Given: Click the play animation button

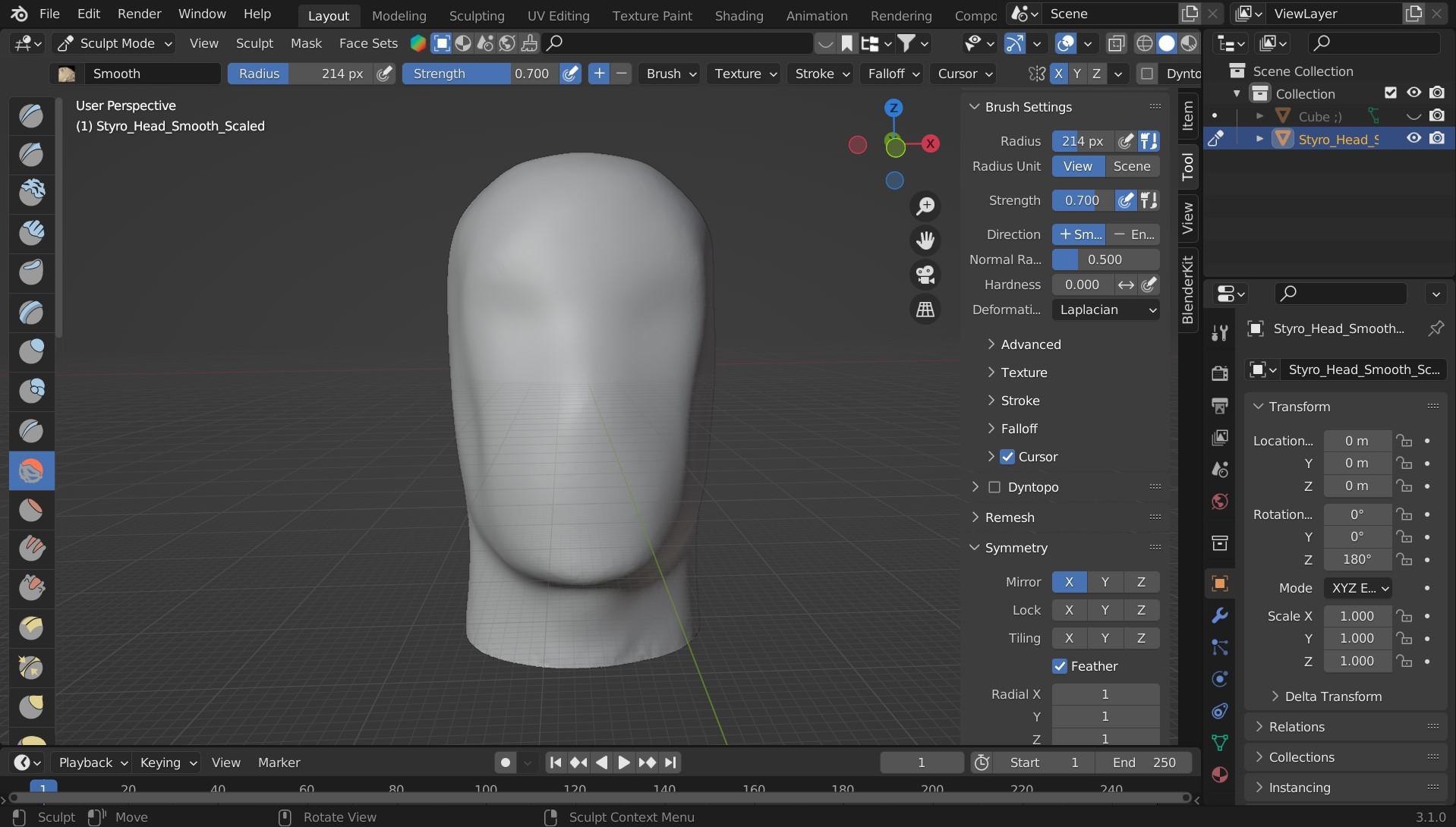Looking at the screenshot, I should point(624,763).
